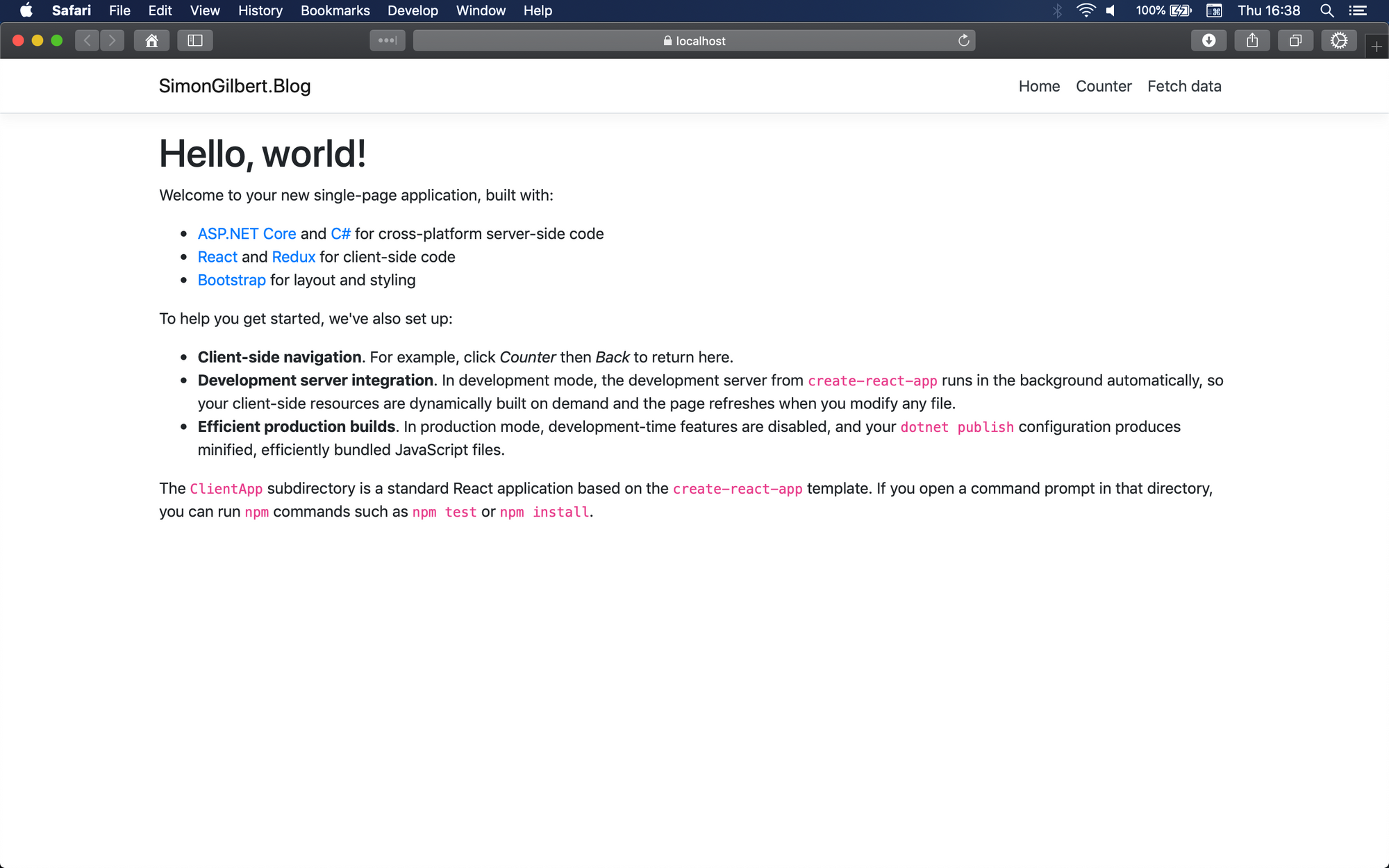The height and width of the screenshot is (868, 1389).
Task: Click the tab overview icon
Action: click(x=1294, y=40)
